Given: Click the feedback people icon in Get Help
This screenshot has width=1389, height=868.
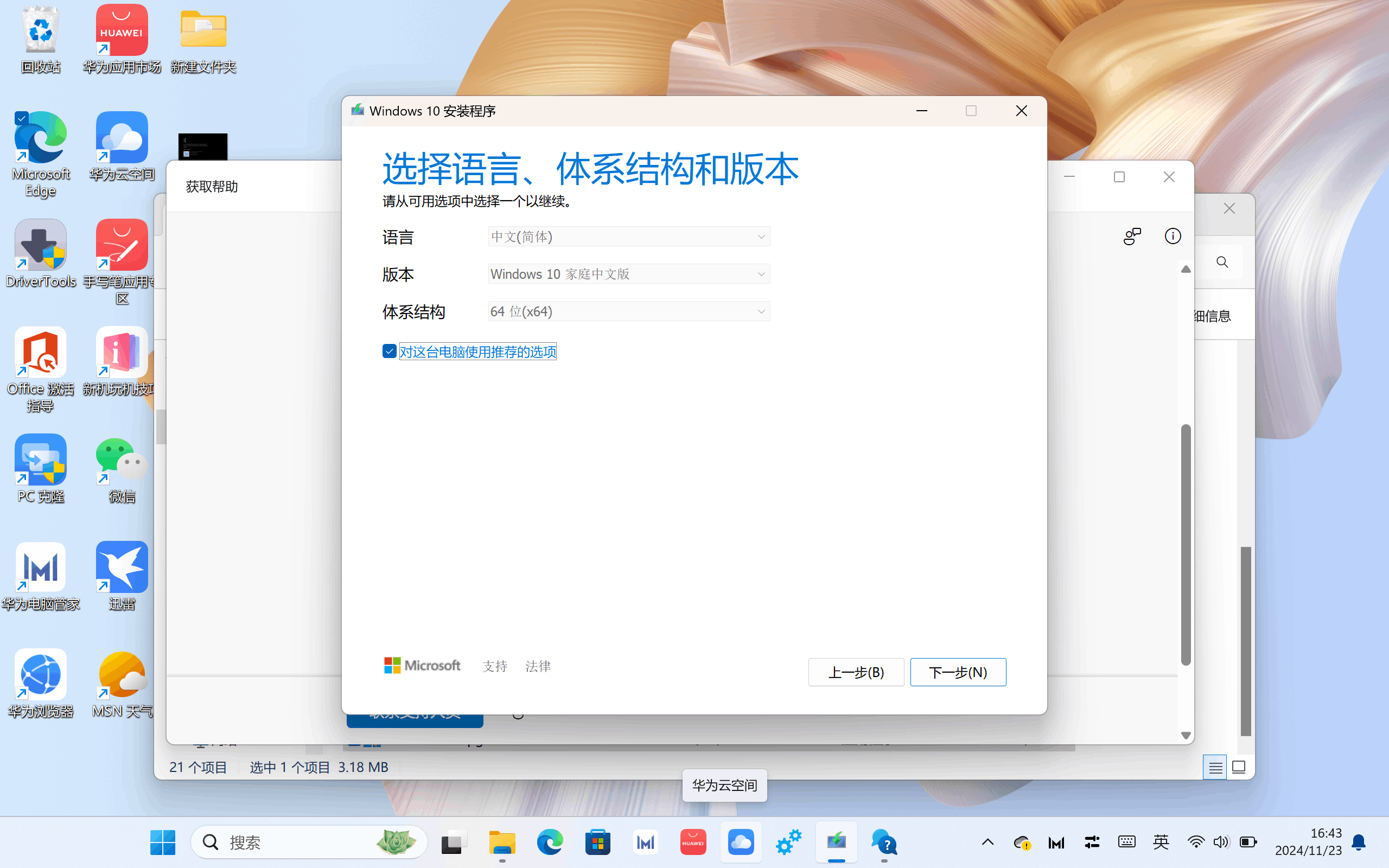Looking at the screenshot, I should [1132, 236].
